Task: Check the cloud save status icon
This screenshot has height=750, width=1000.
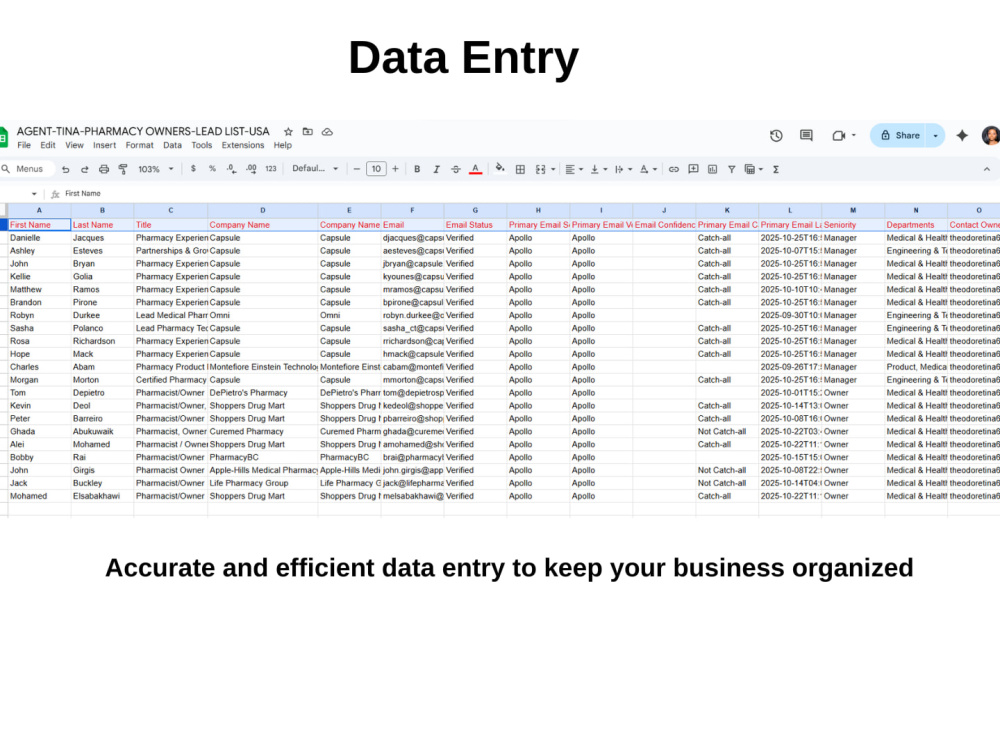Action: (327, 131)
